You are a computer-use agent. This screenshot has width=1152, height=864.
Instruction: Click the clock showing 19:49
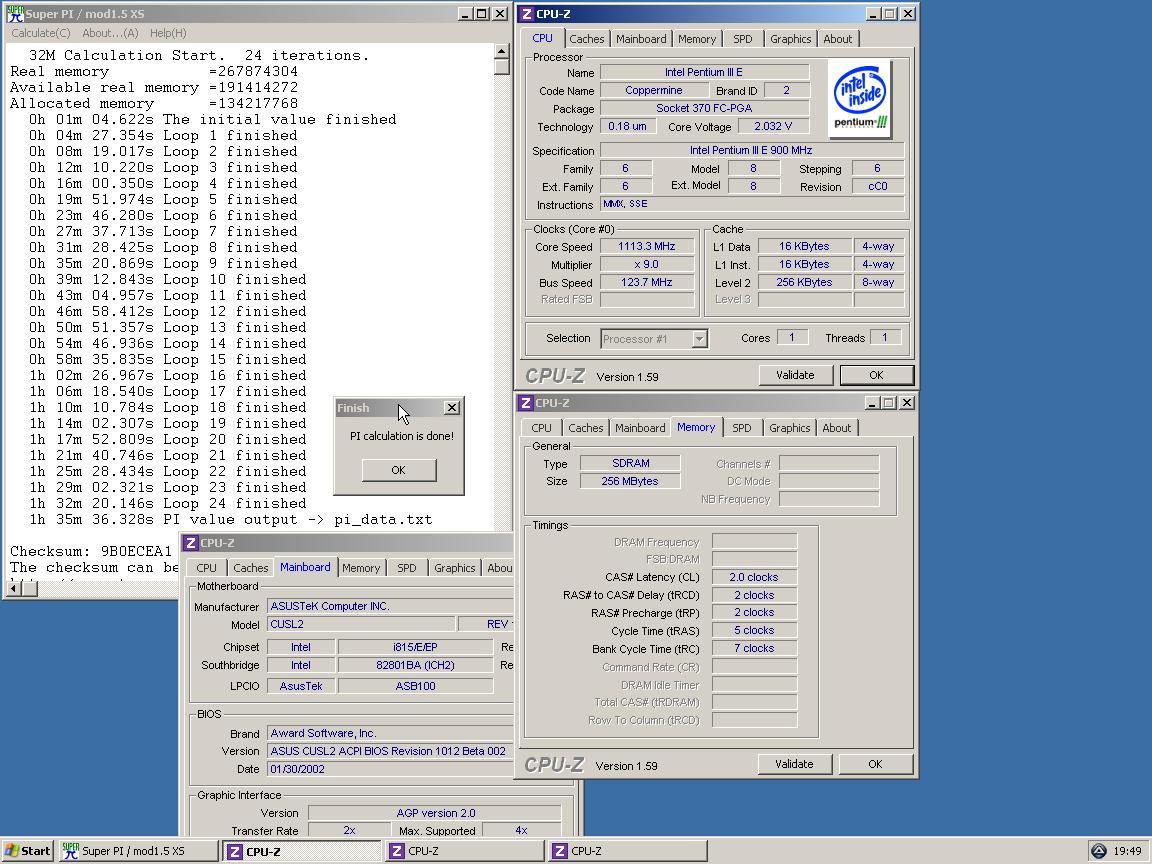coord(1127,851)
